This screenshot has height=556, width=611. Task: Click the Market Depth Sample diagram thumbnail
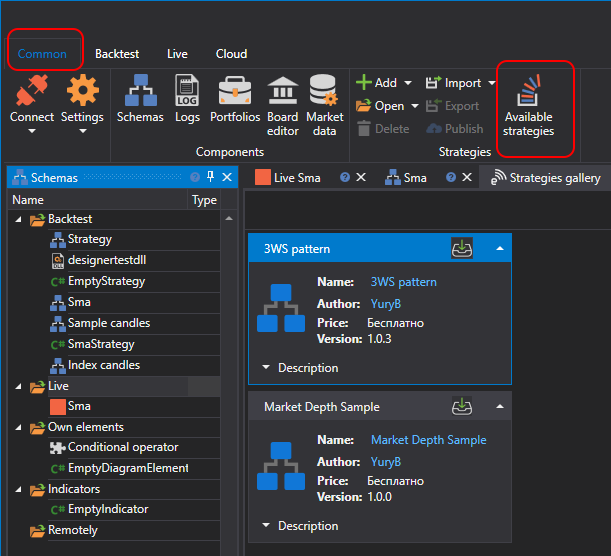click(x=281, y=466)
